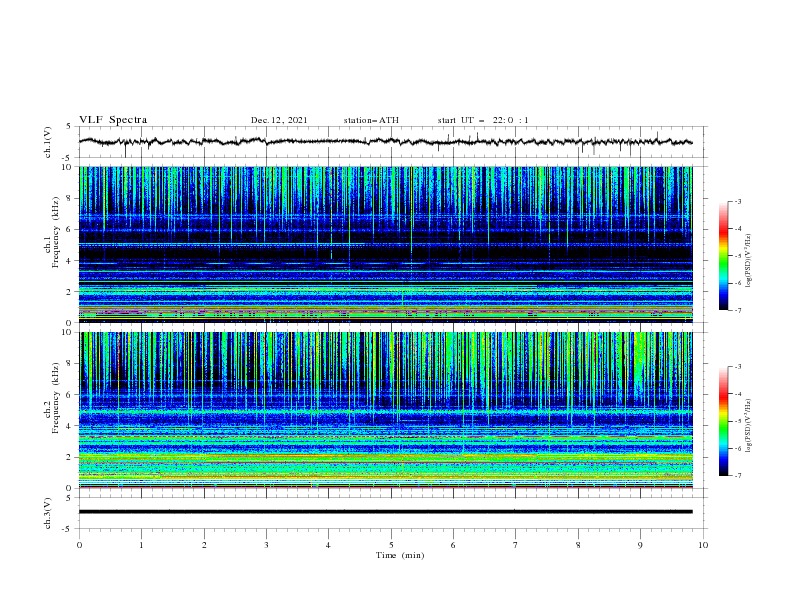Click the "ch.1 Frequency (kHz)" axis label
This screenshot has width=792, height=612.
pos(52,232)
